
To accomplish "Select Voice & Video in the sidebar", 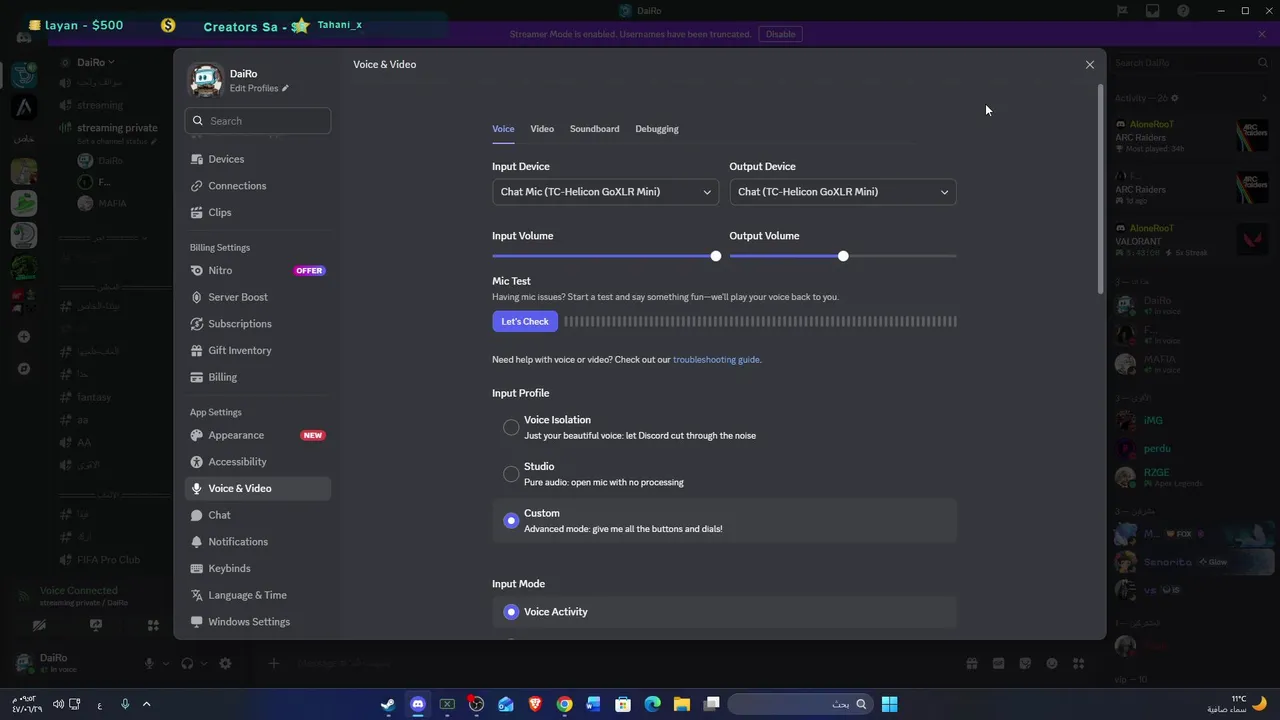I will pyautogui.click(x=257, y=488).
